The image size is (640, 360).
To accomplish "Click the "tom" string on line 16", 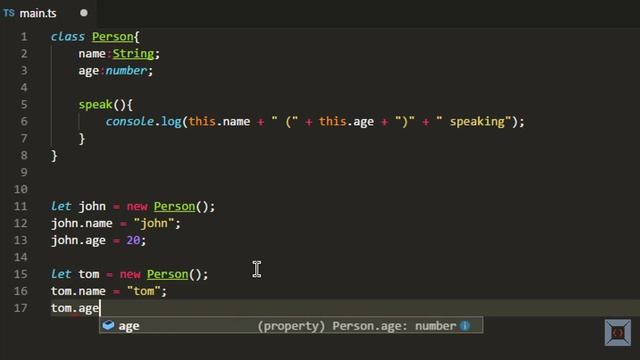I will [143, 291].
